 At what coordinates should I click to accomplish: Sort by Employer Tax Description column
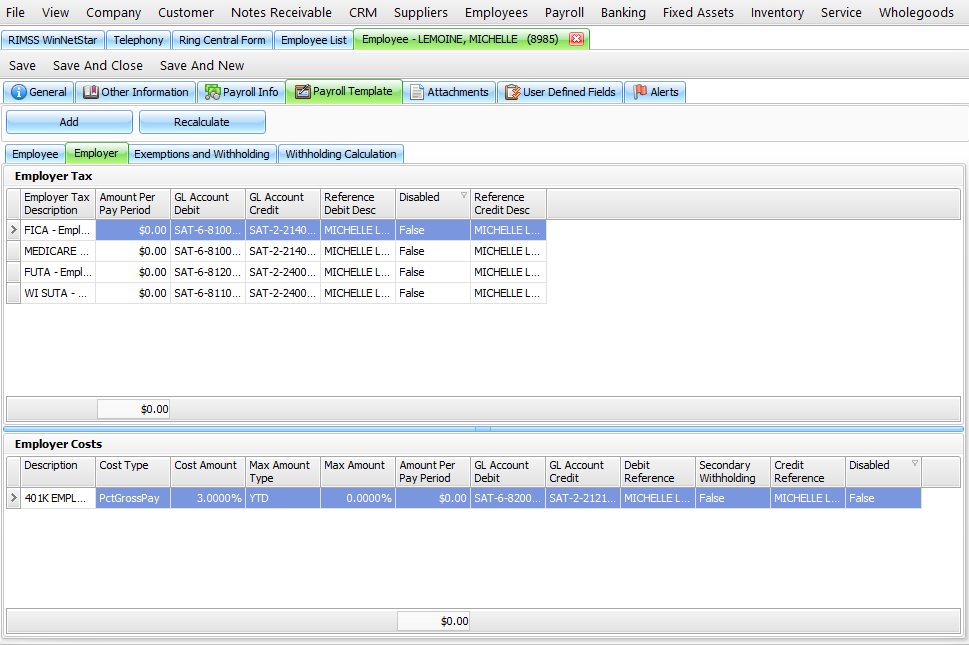(57, 204)
